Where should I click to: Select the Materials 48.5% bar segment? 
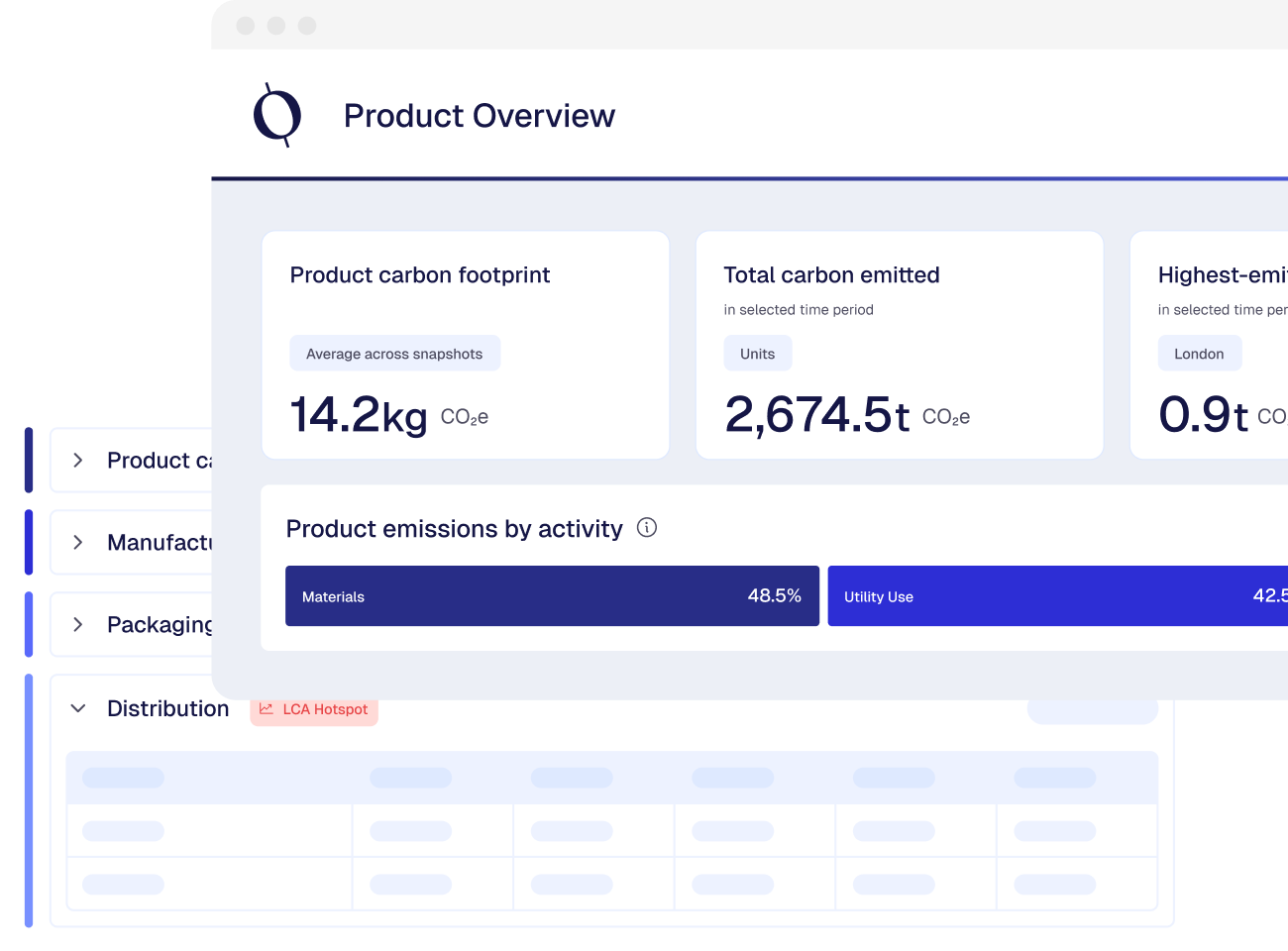click(552, 596)
